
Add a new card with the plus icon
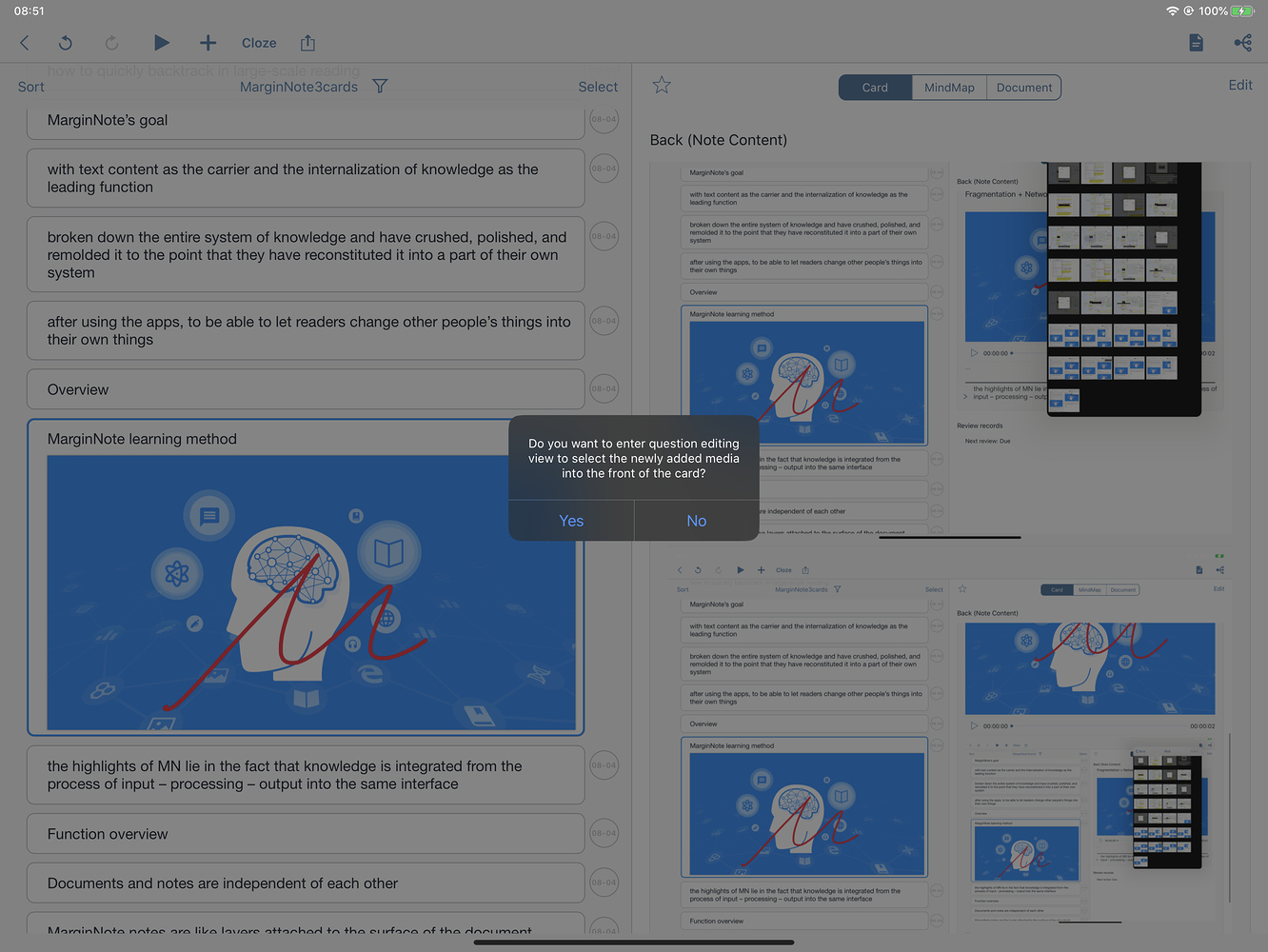208,43
